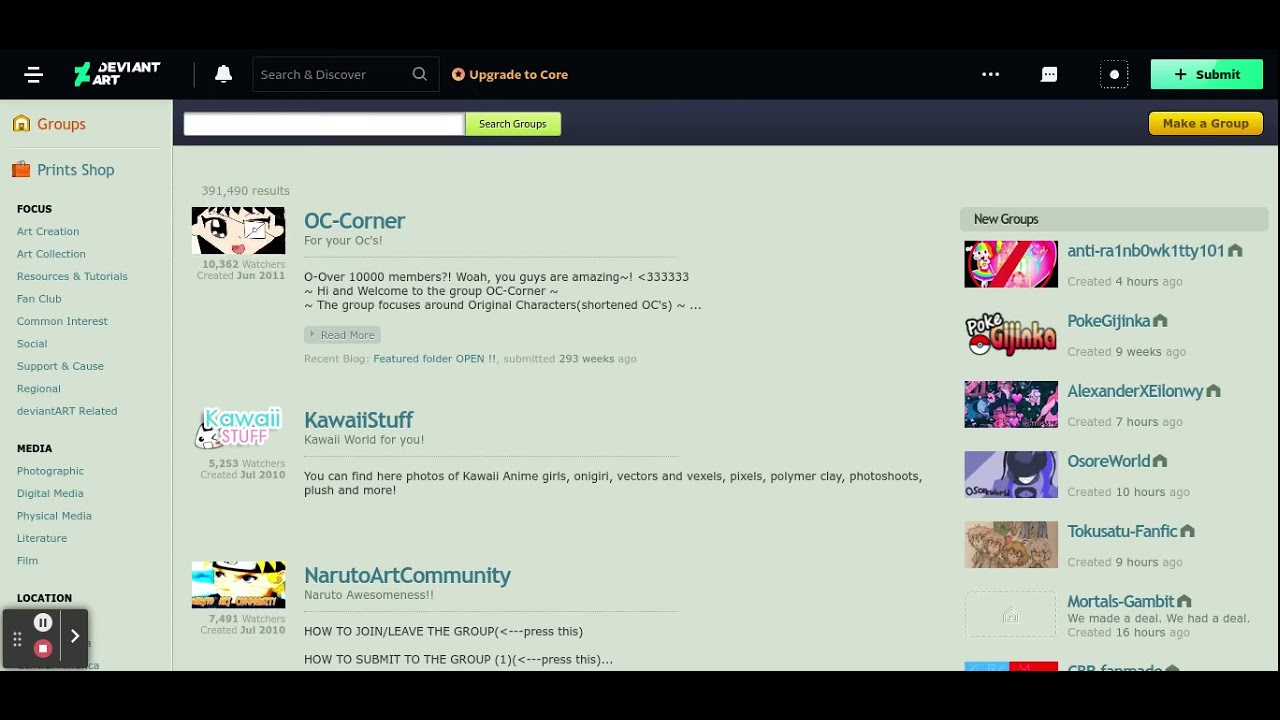Open the Groups sidebar link
The image size is (1280, 720).
click(x=61, y=124)
